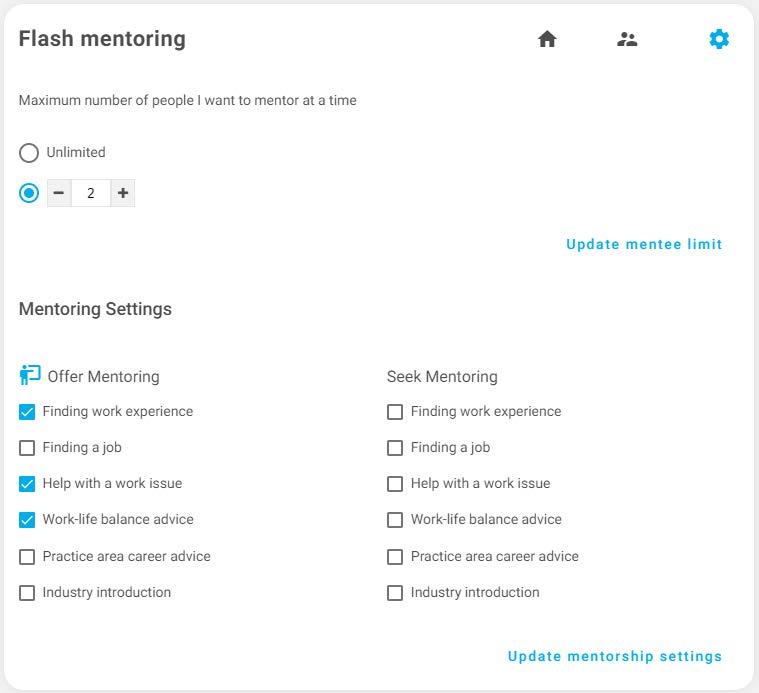Enable Seek Mentoring Help with a work issue
This screenshot has height=693, width=759.
pyautogui.click(x=395, y=484)
